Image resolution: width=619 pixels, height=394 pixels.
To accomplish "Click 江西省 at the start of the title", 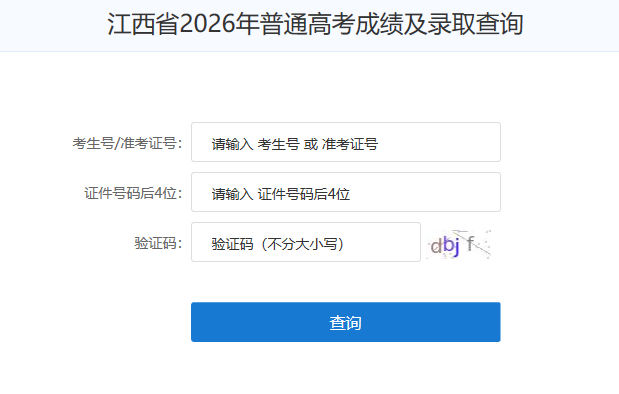I will coord(143,24).
